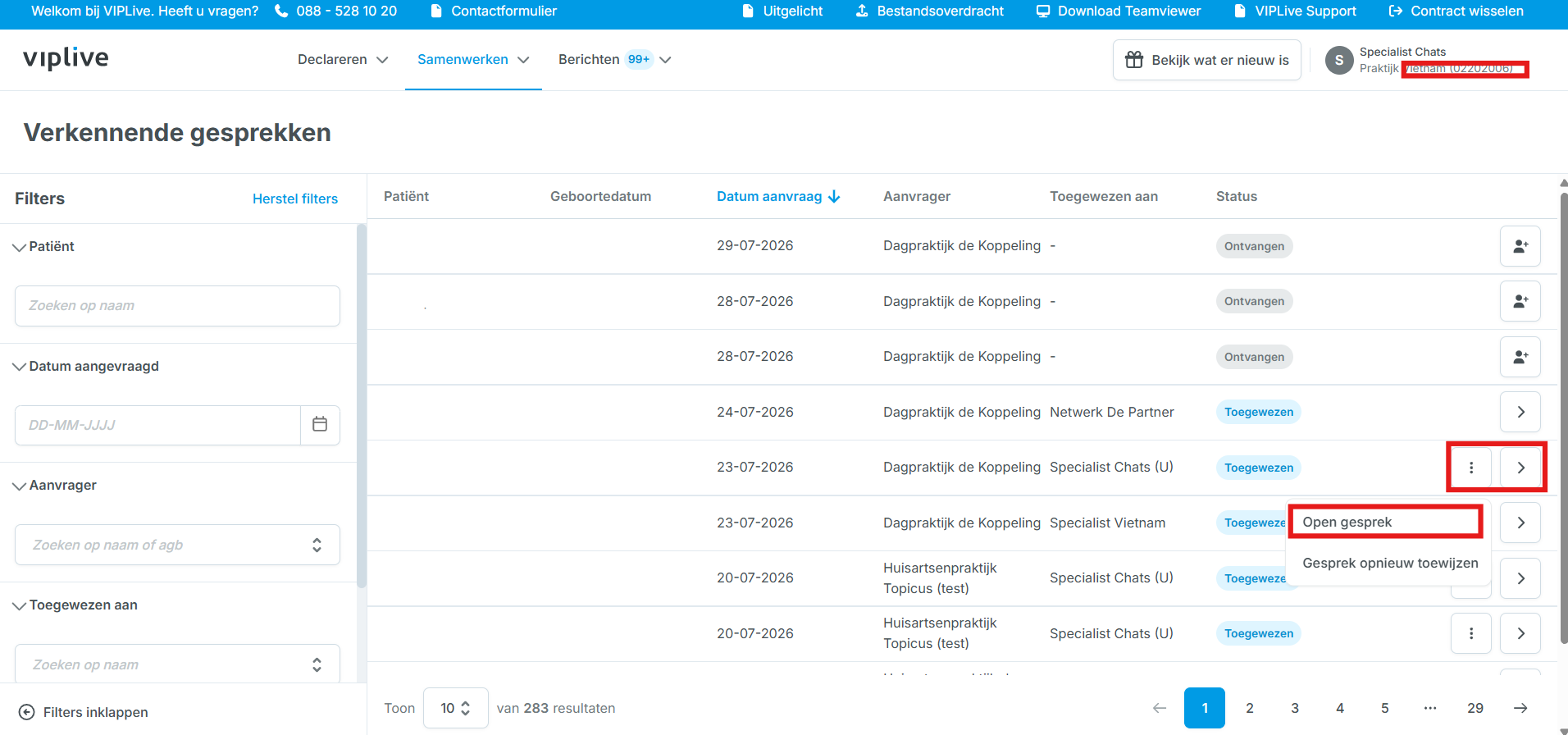This screenshot has width=1568, height=735.
Task: Click 'Netwerk De Partner' cell
Action: 1112,412
